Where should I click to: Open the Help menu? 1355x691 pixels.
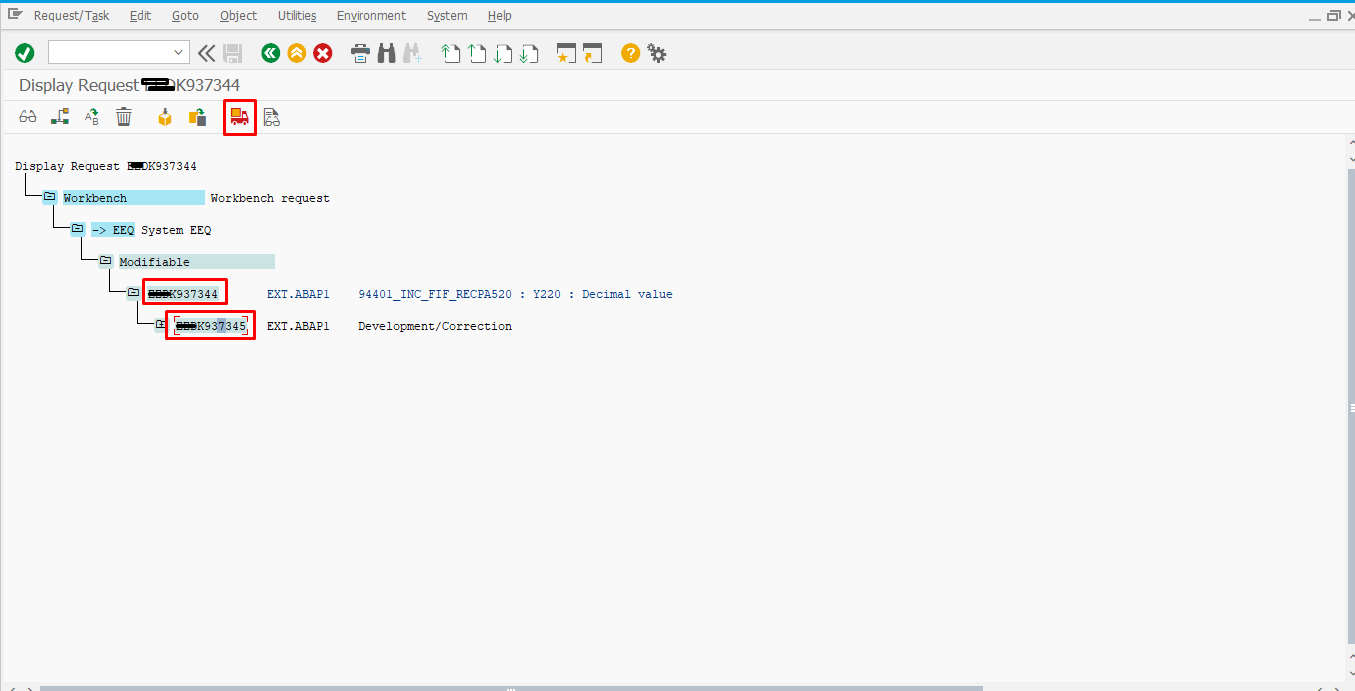pos(500,15)
